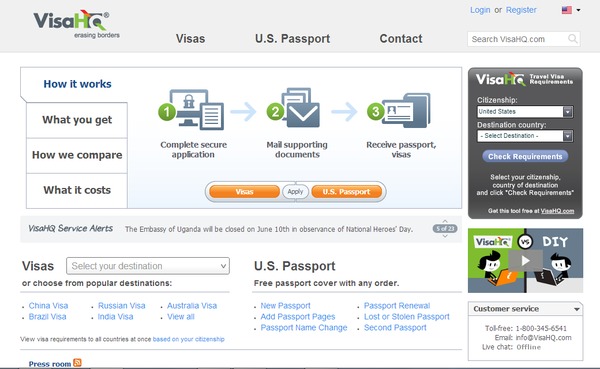Focus the Search VisaHQ.com field
This screenshot has width=600, height=369.
pos(518,39)
